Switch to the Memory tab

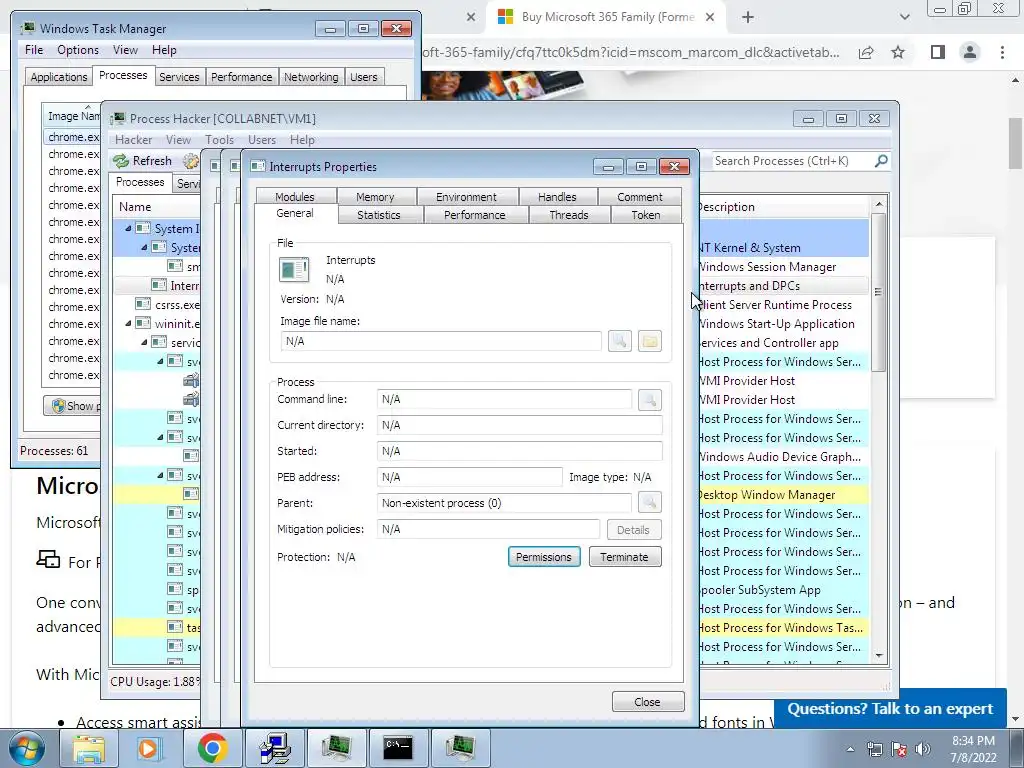(x=376, y=197)
